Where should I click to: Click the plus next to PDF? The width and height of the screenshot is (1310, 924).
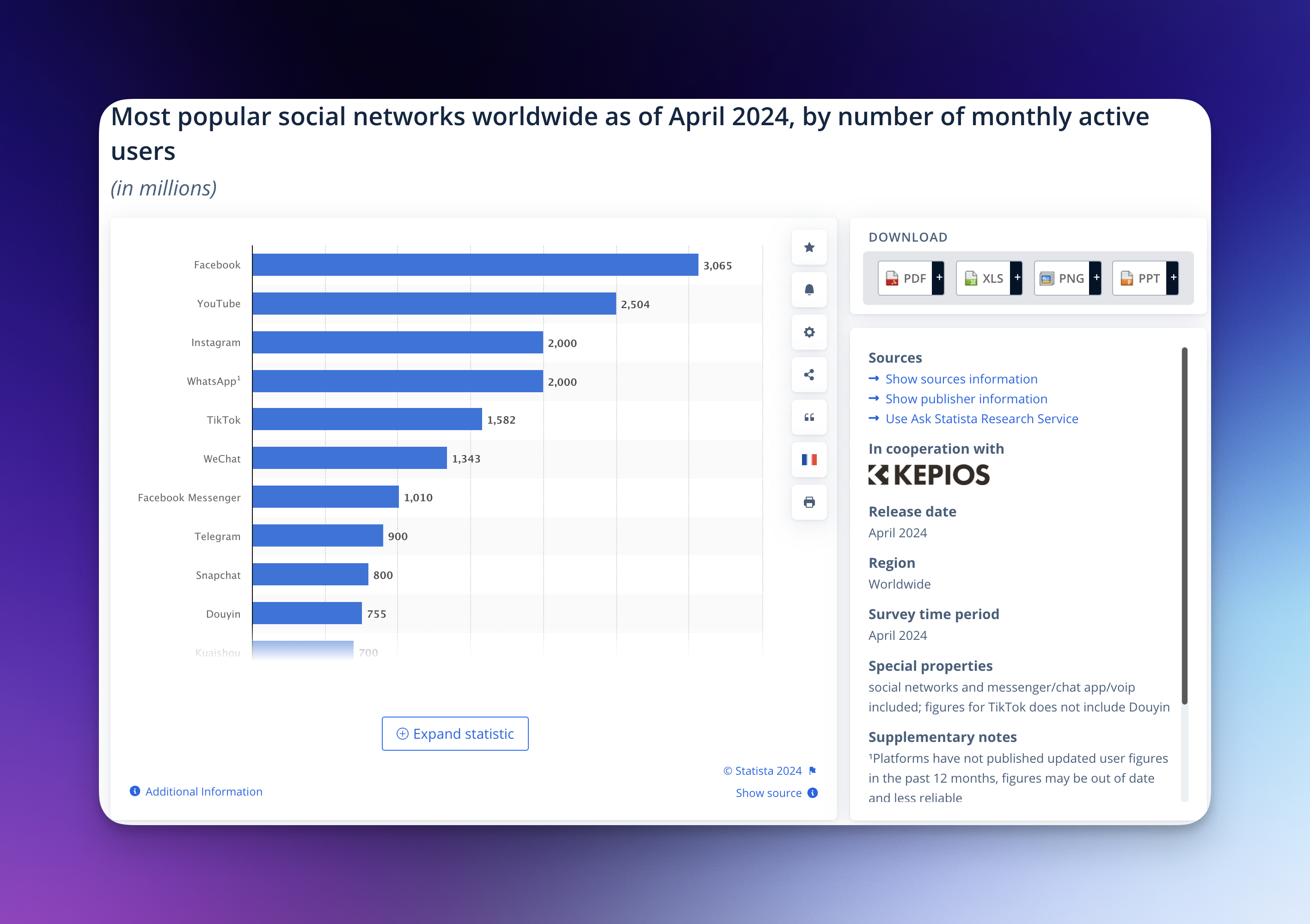coord(938,278)
